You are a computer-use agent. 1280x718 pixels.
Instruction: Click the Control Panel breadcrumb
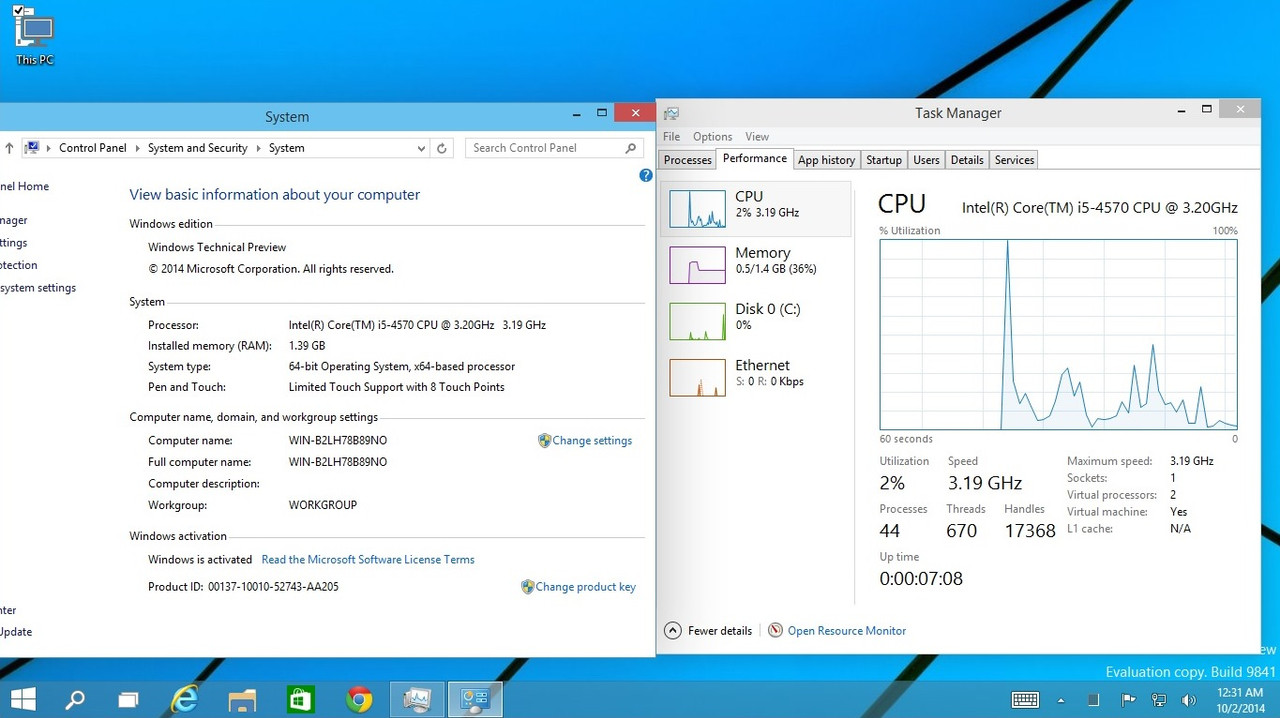[93, 148]
